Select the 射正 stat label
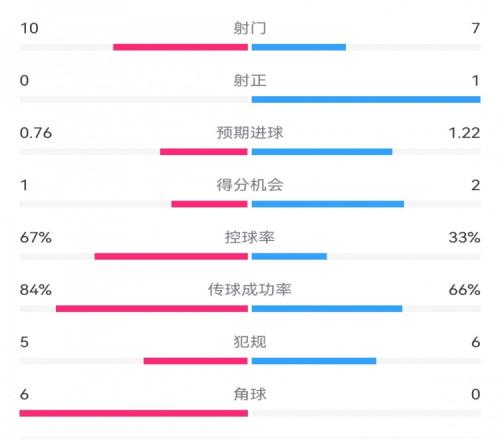 coord(250,80)
